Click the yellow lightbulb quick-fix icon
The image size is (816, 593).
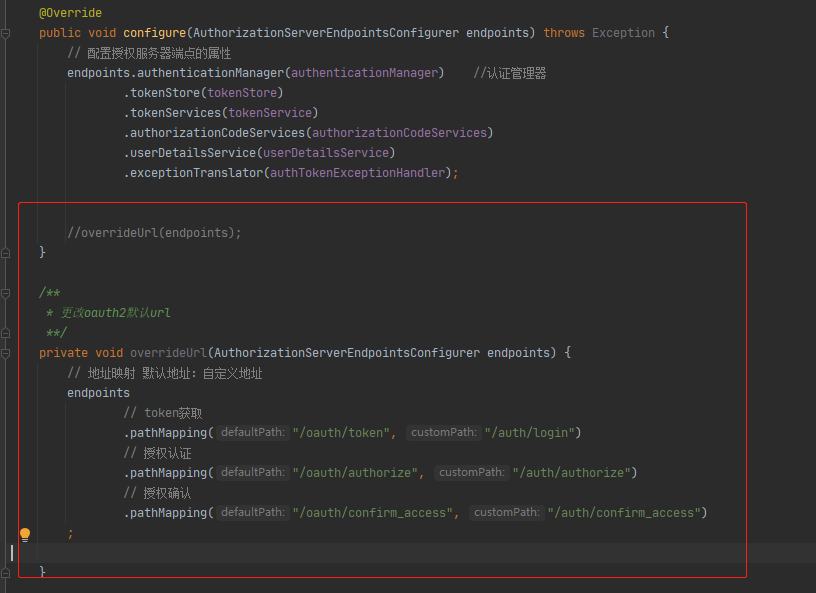pyautogui.click(x=26, y=534)
